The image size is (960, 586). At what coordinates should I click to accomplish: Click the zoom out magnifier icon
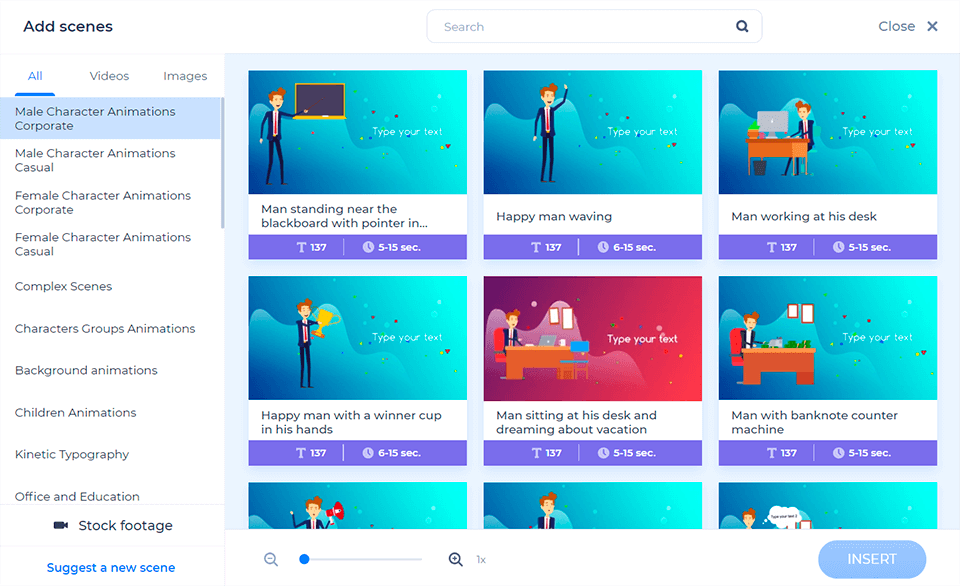(271, 560)
